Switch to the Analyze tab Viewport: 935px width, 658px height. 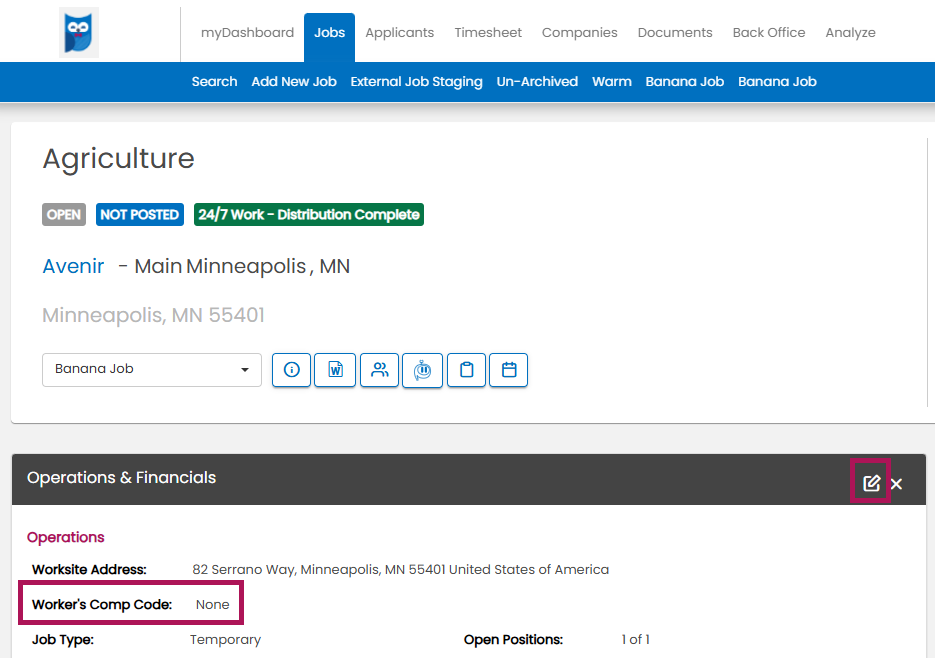850,32
